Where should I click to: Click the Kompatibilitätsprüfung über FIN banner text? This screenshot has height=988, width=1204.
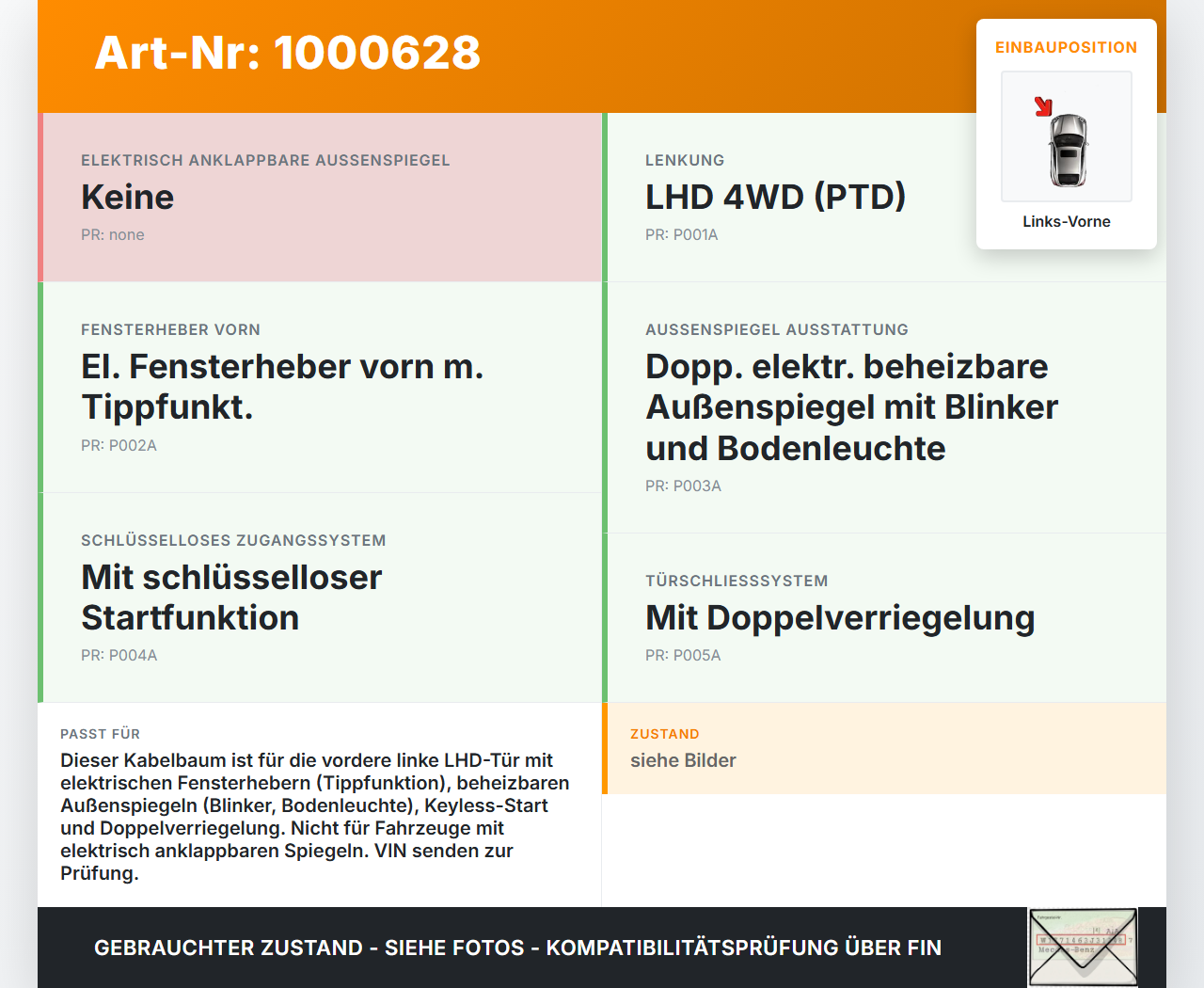[x=517, y=948]
